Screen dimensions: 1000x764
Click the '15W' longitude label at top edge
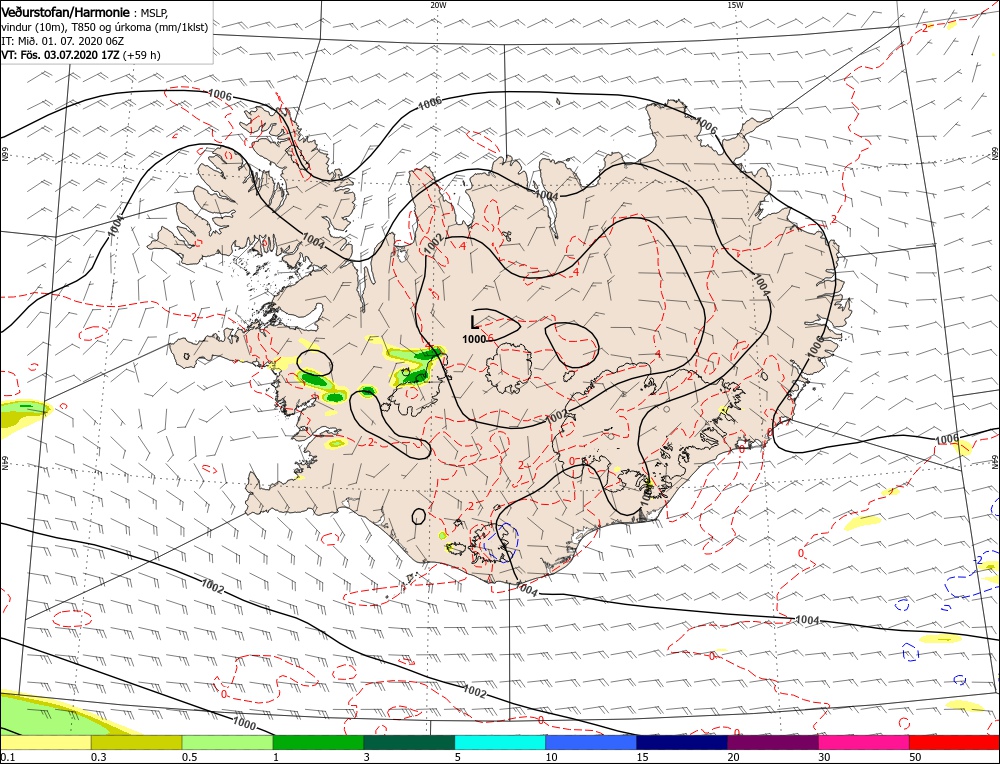(x=735, y=4)
